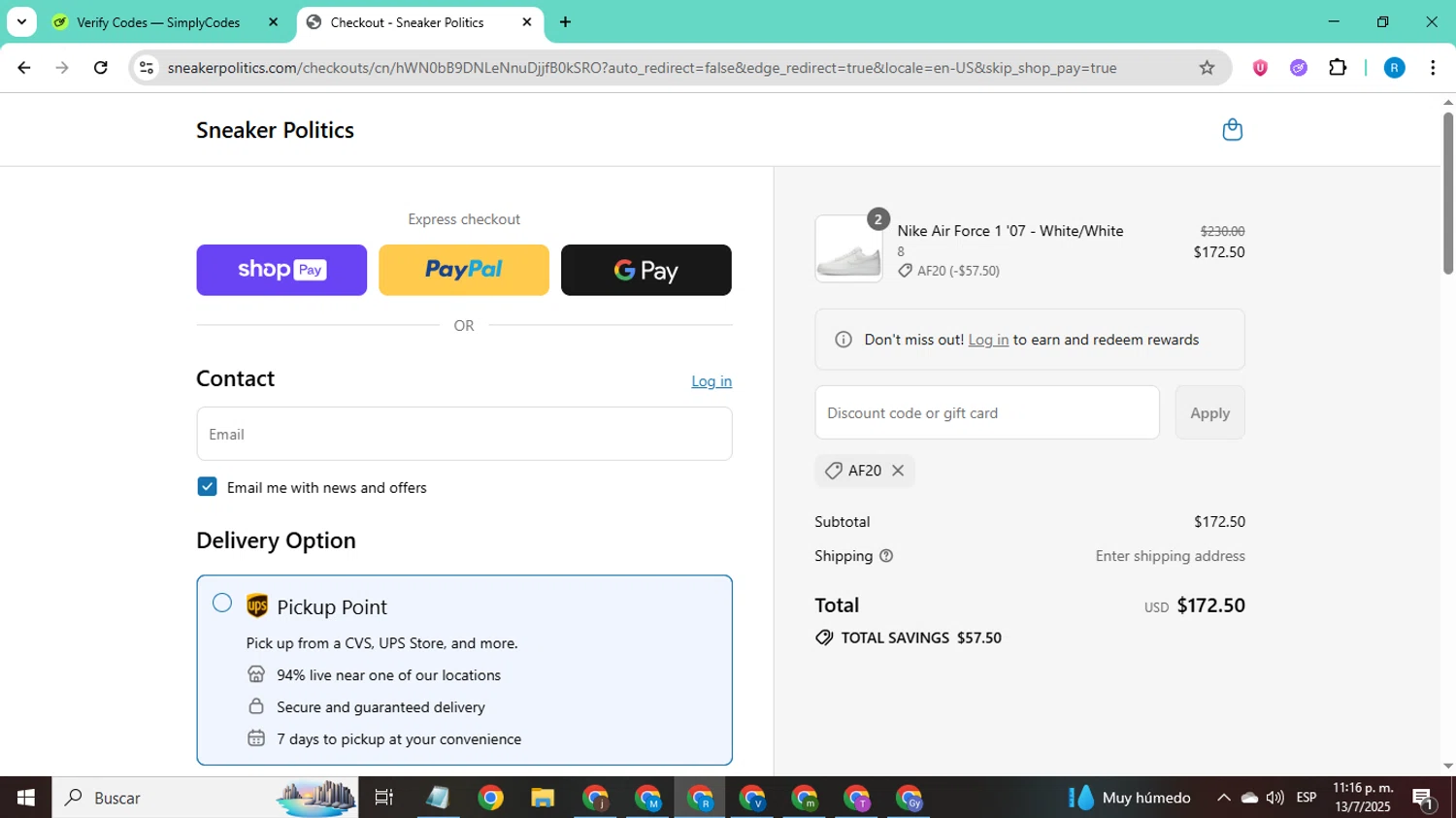Screen dimensions: 1456x818
Task: Pay with PayPal button
Action: point(464,270)
